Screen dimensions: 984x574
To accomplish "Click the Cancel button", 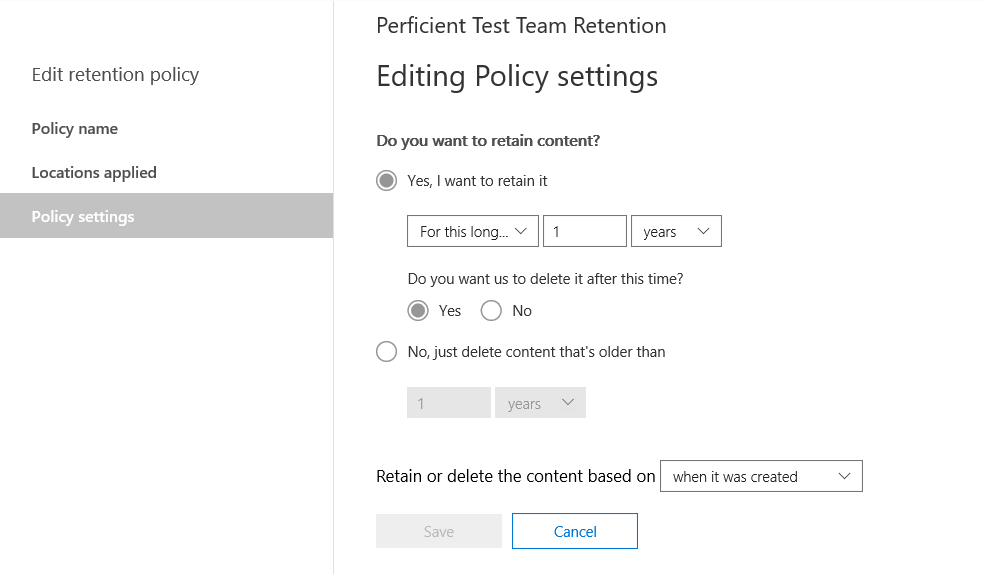I will pos(575,531).
